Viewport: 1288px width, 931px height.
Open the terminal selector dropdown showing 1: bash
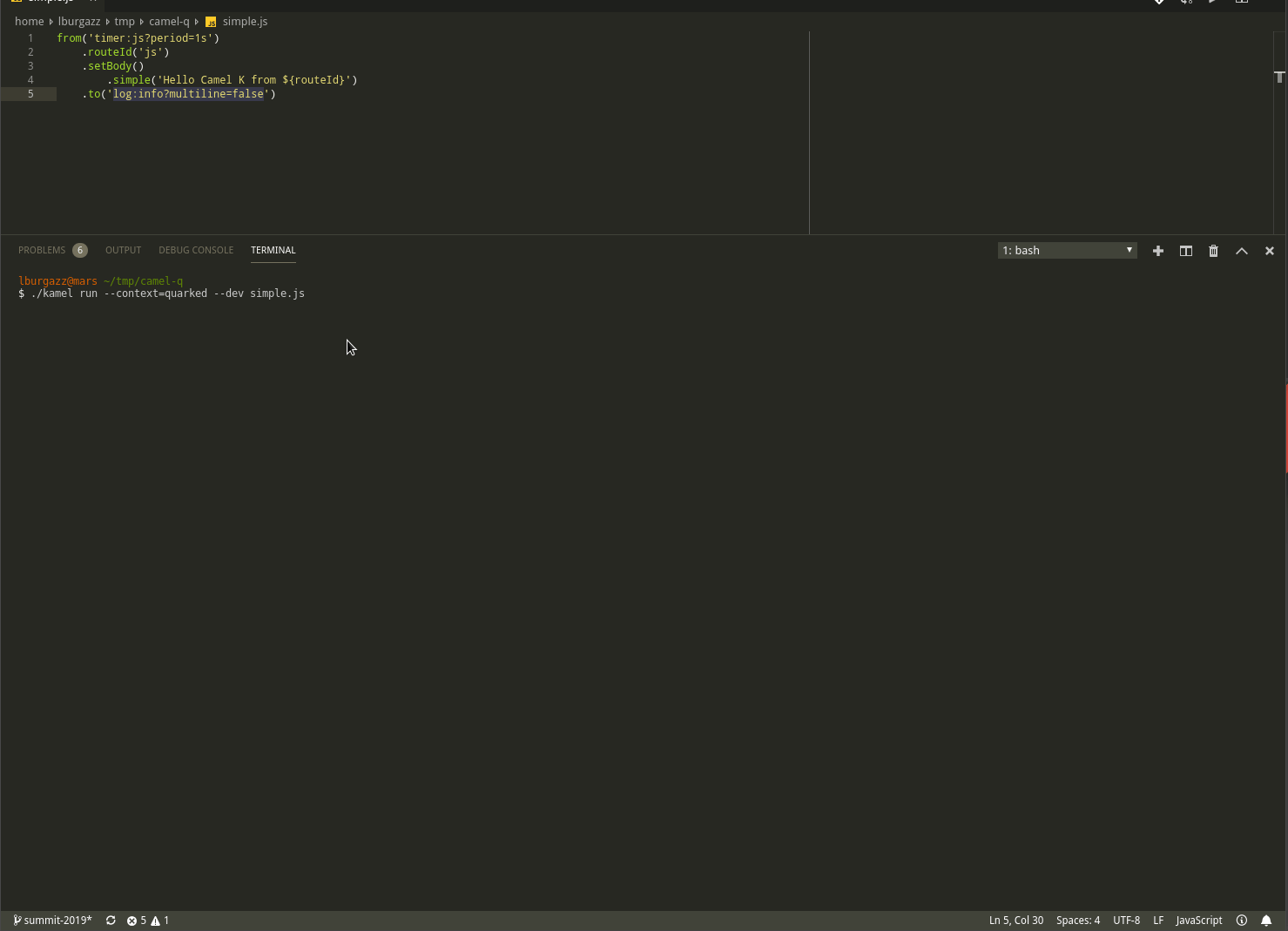pos(1067,250)
